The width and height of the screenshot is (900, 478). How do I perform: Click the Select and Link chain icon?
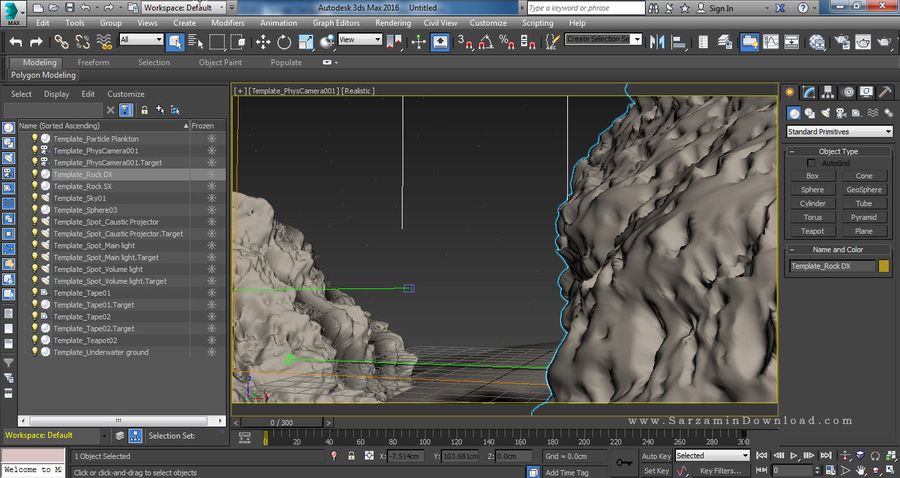point(61,41)
